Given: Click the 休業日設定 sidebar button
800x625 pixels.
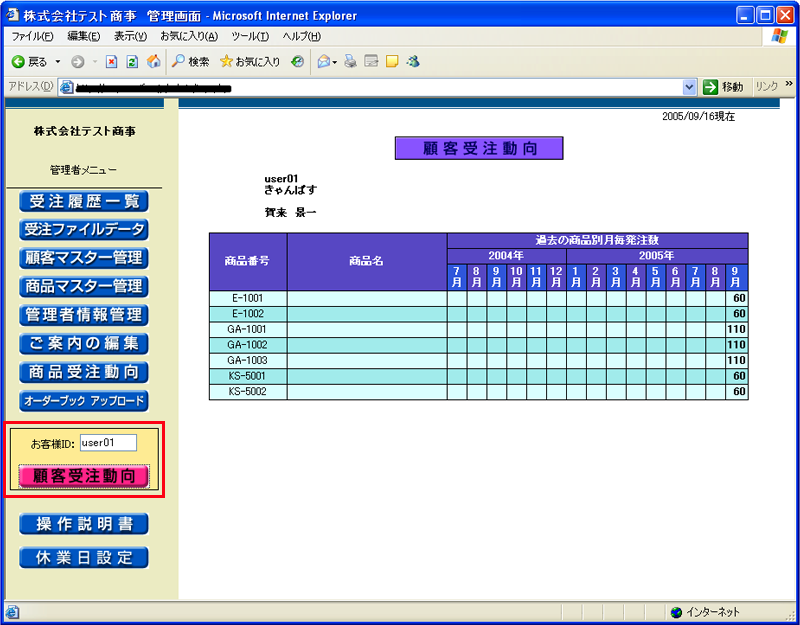Looking at the screenshot, I should pyautogui.click(x=84, y=559).
